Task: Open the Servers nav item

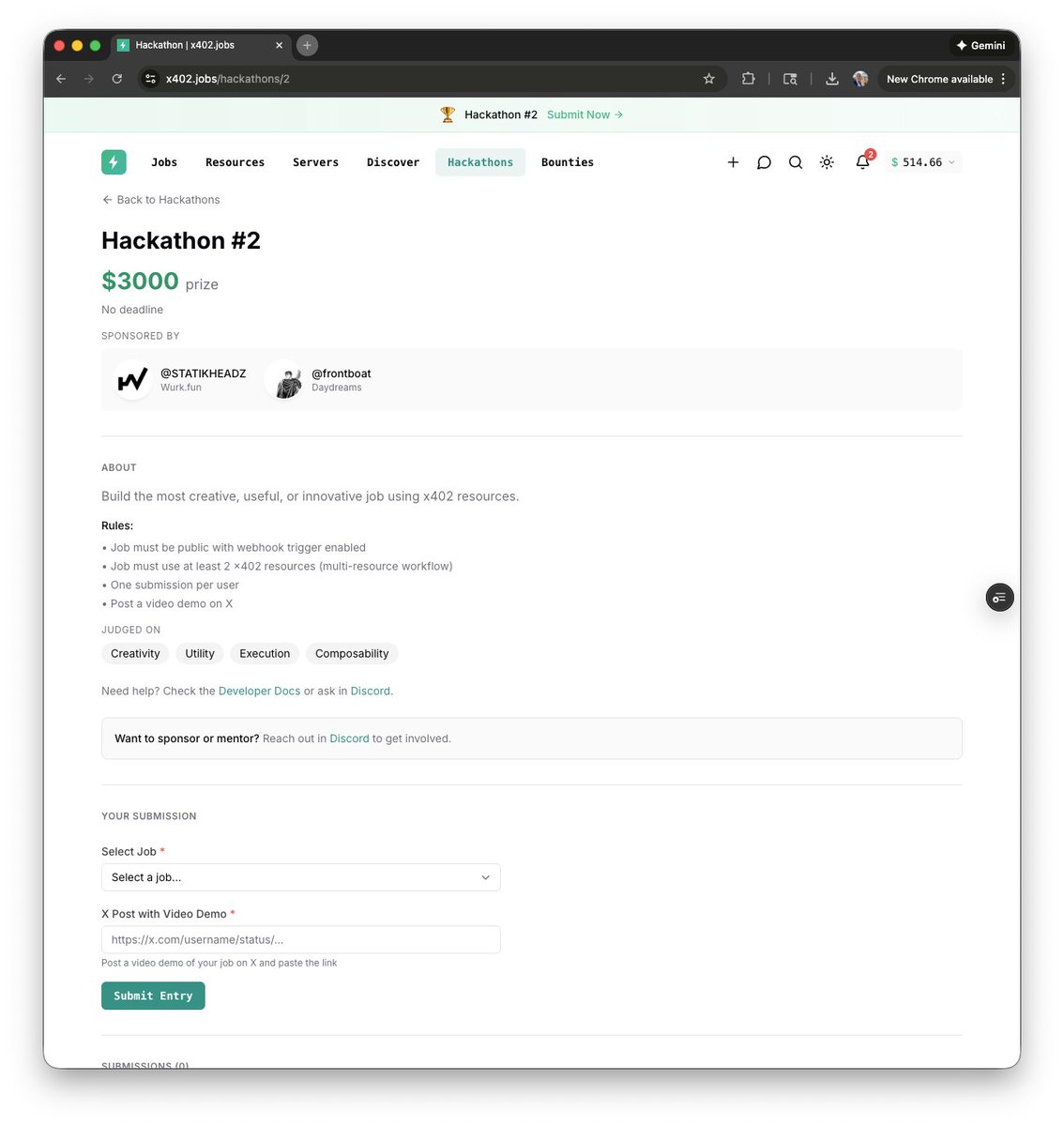Action: click(315, 162)
